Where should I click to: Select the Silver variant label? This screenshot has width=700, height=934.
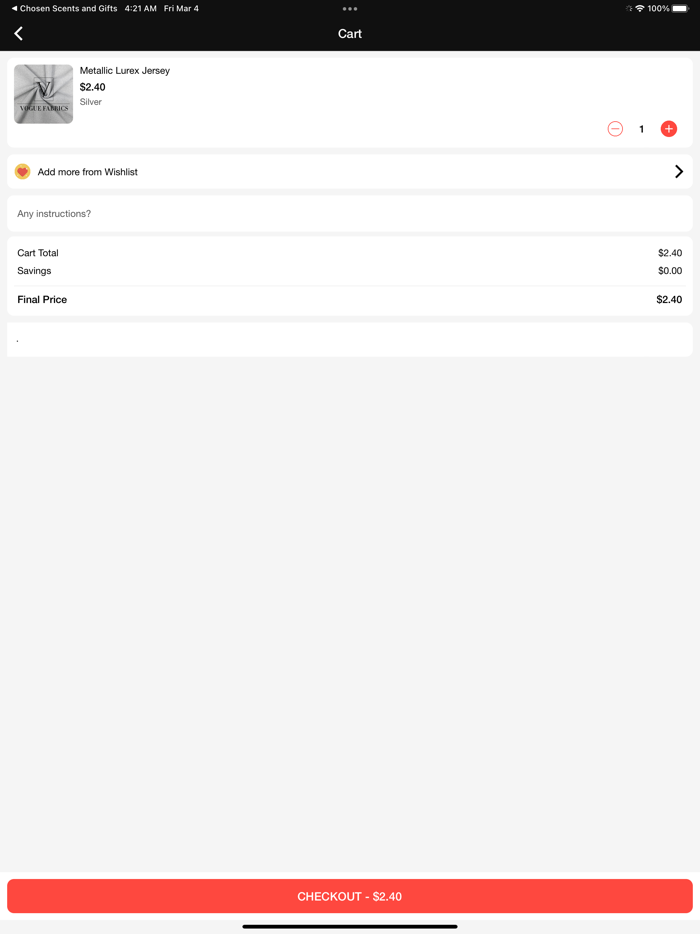[91, 102]
